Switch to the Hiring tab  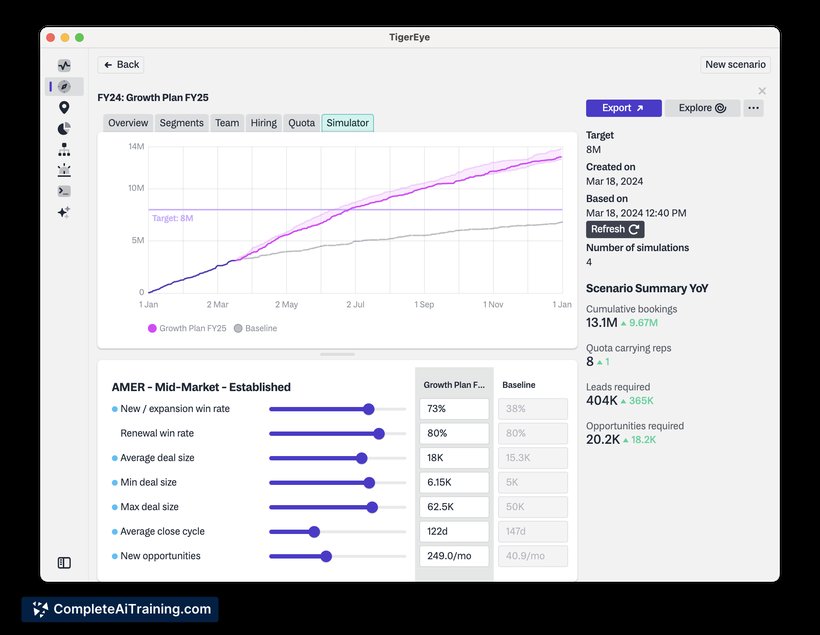pyautogui.click(x=264, y=123)
